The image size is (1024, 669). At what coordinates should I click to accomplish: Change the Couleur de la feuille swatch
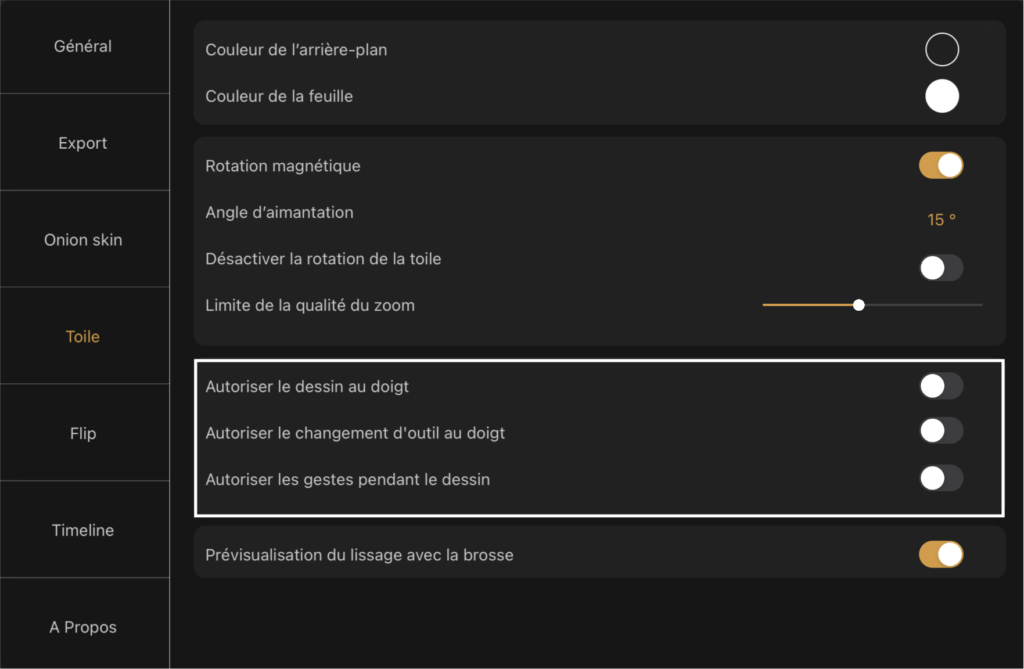942,96
